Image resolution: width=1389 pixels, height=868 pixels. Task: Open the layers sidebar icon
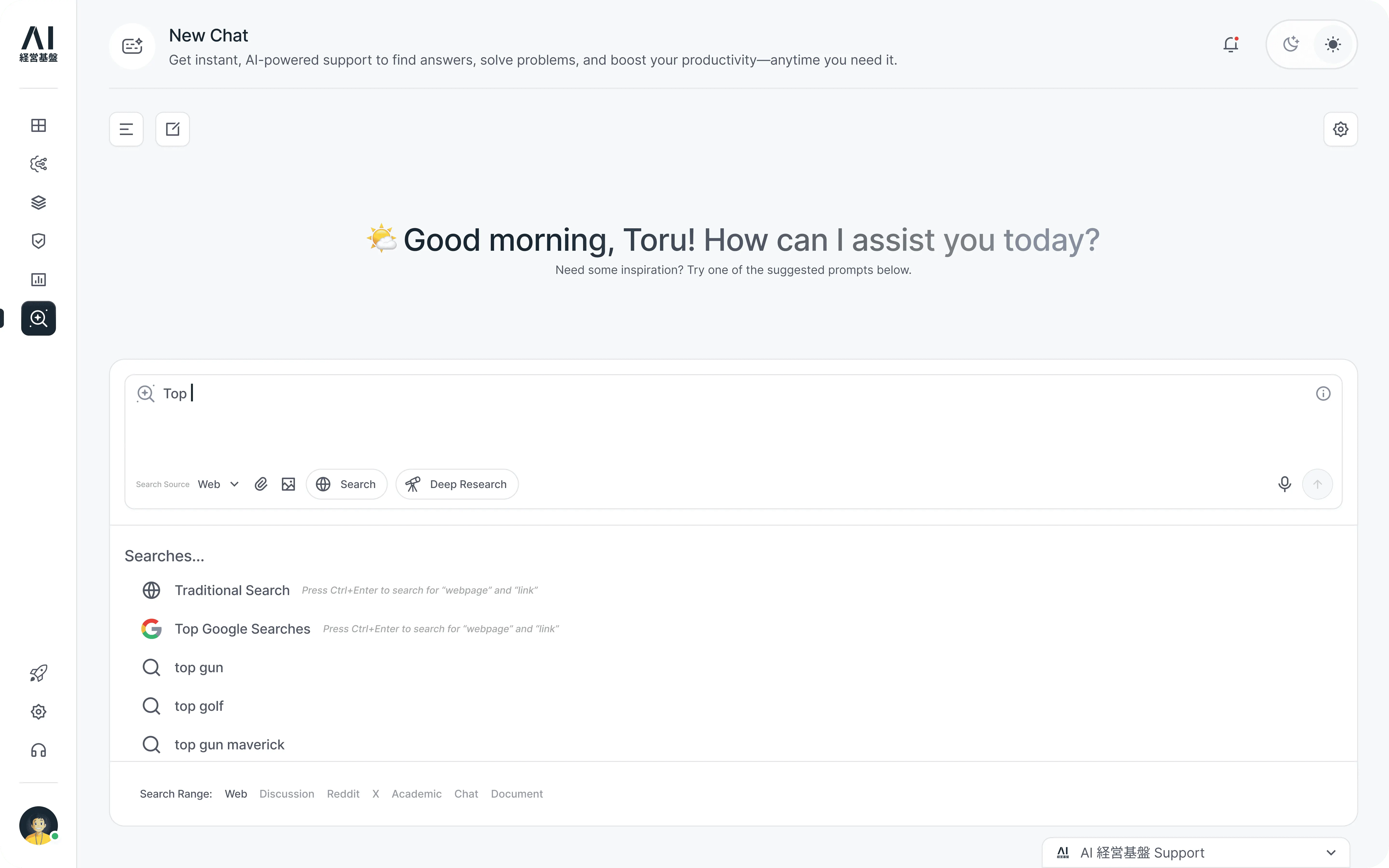(38, 203)
